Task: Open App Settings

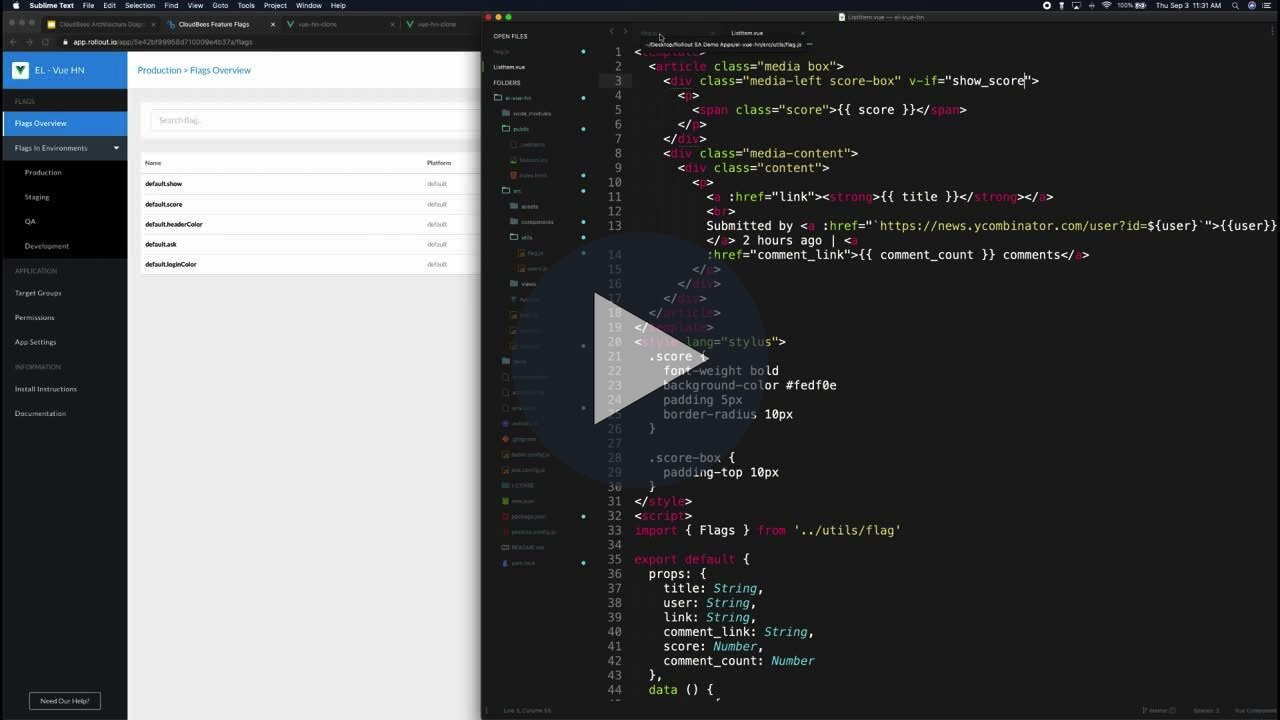Action: (x=36, y=342)
